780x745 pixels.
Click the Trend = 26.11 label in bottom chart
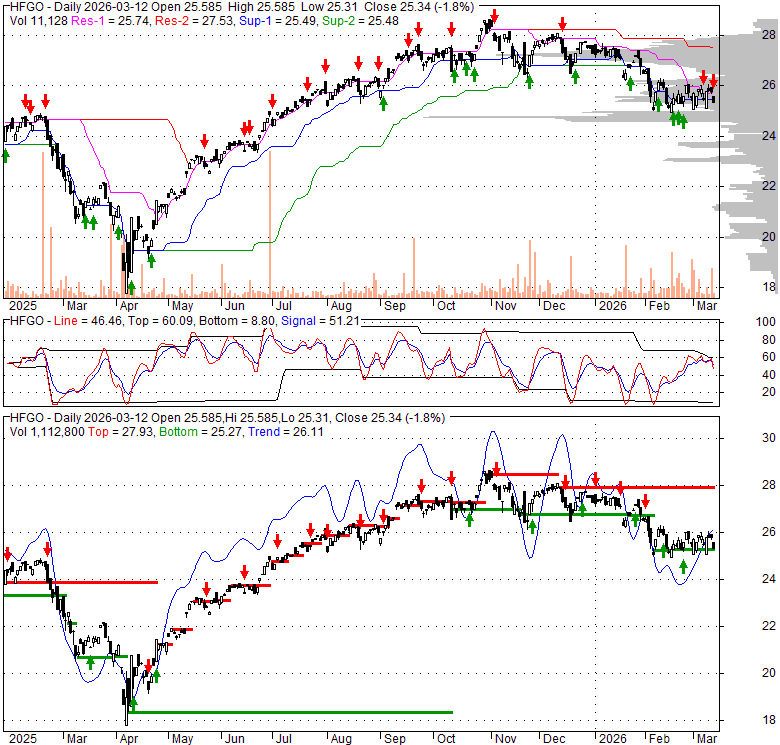(286, 432)
